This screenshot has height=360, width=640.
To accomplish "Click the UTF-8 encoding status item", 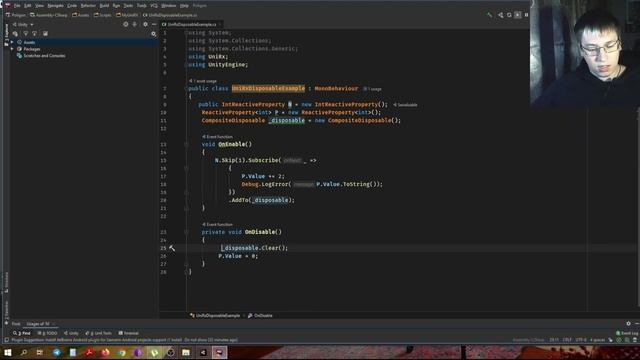I will [x=580, y=340].
